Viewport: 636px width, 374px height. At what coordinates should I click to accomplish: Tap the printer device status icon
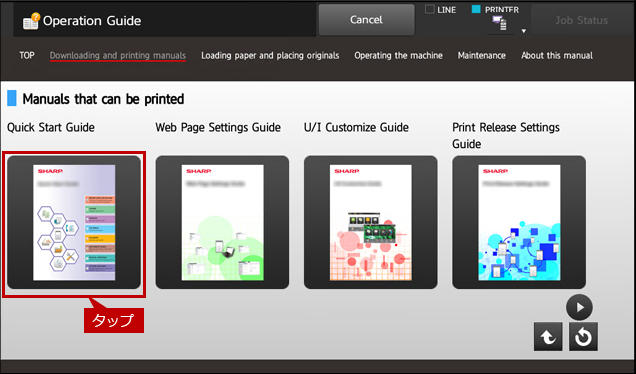(499, 24)
